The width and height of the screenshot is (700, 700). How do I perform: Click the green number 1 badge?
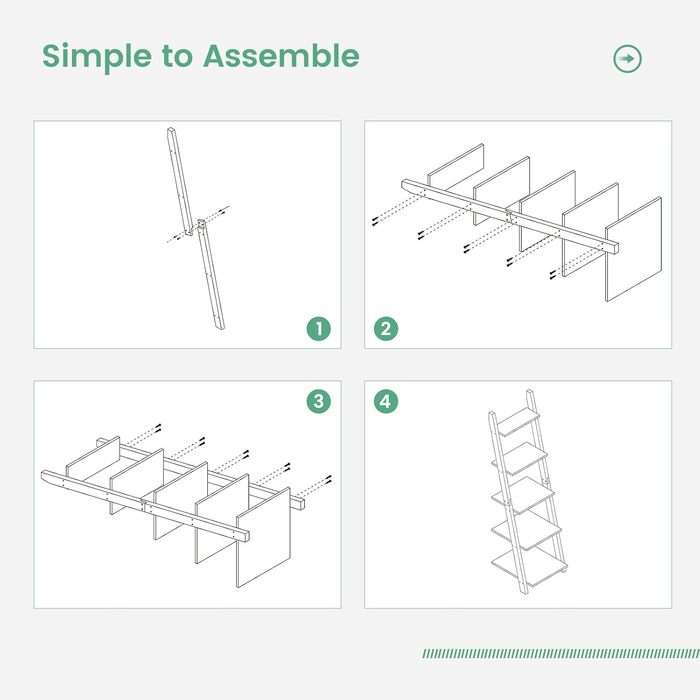[x=317, y=328]
